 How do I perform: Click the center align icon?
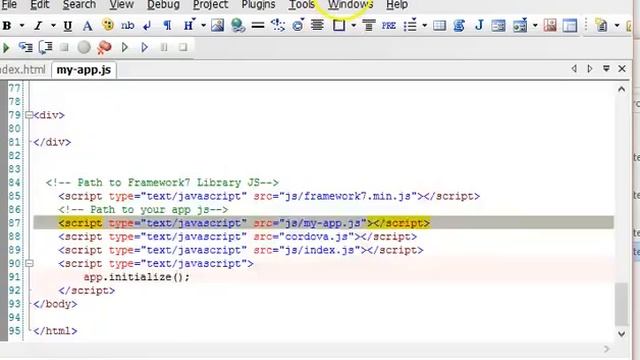click(x=317, y=25)
